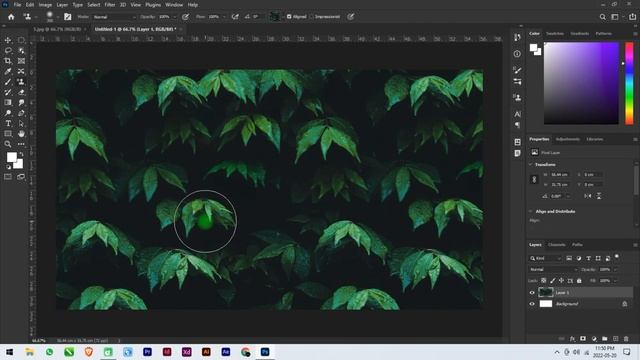Select the Rectangular Marquee tool
The width and height of the screenshot is (640, 360).
(21, 40)
